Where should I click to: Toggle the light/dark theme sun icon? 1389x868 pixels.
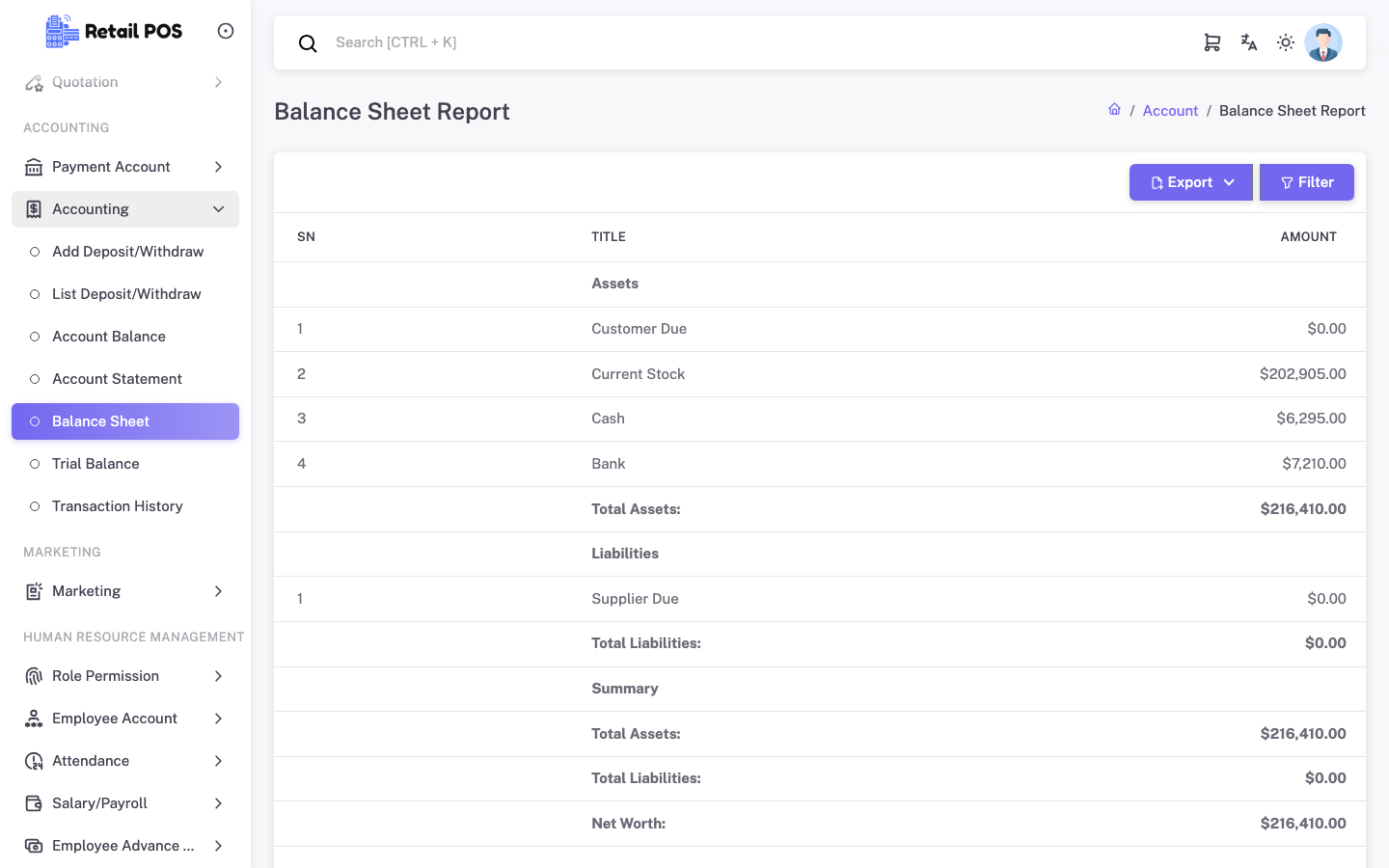(x=1286, y=42)
